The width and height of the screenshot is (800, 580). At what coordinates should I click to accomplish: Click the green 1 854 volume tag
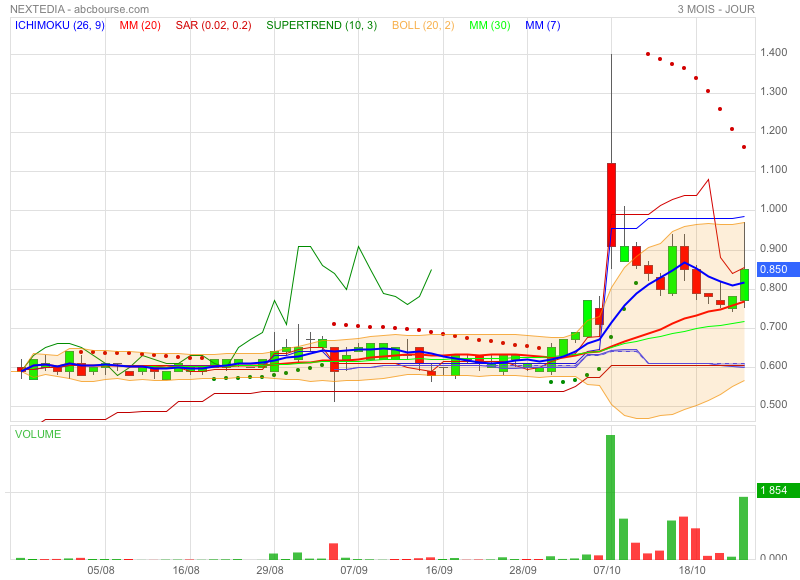[x=778, y=490]
